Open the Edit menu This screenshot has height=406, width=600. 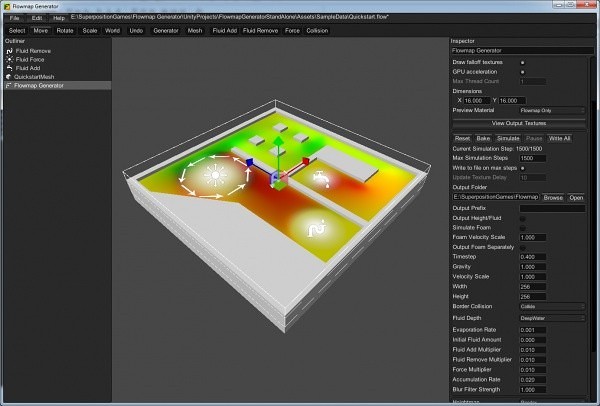[37, 18]
